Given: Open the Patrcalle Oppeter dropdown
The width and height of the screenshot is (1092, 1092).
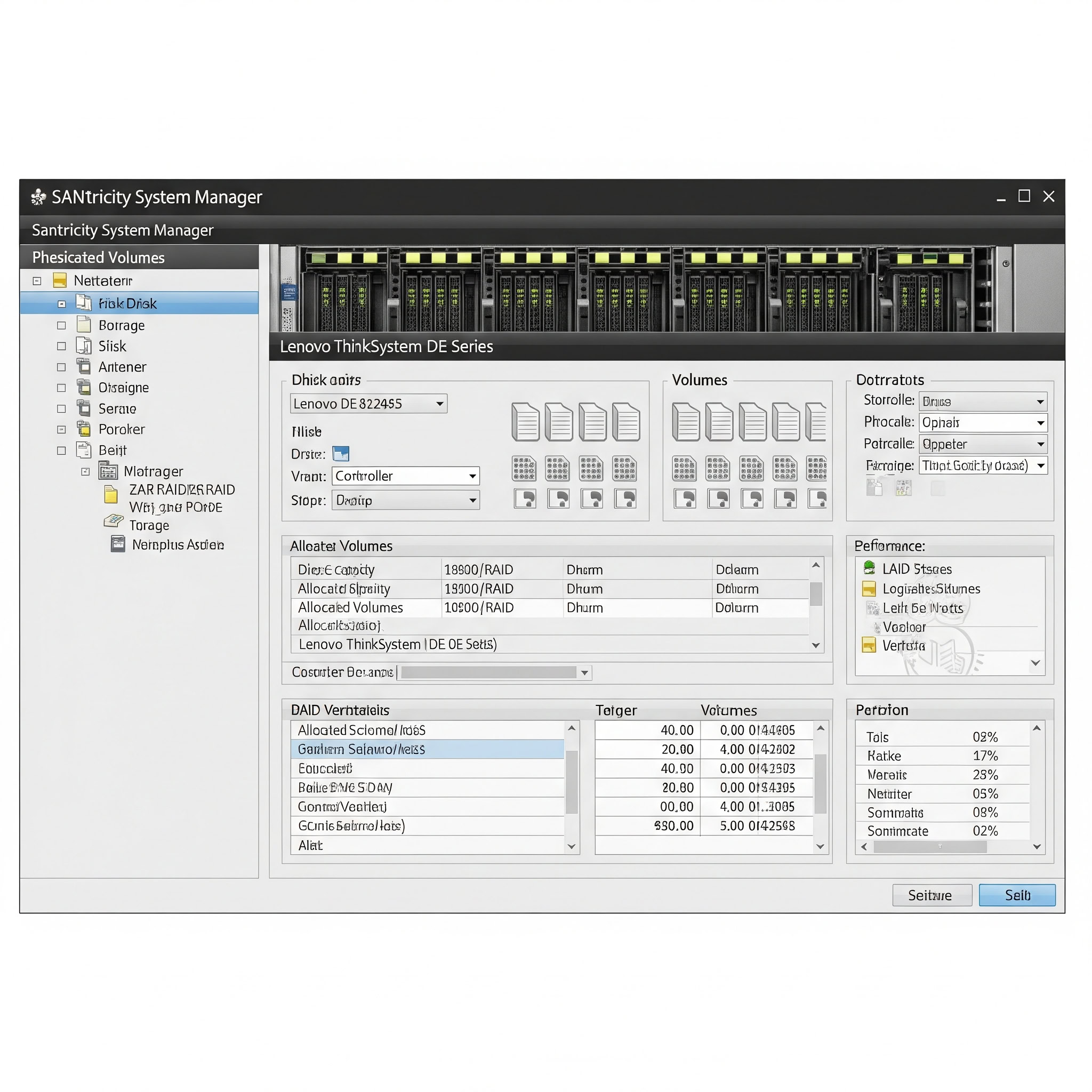Looking at the screenshot, I should coord(983,444).
